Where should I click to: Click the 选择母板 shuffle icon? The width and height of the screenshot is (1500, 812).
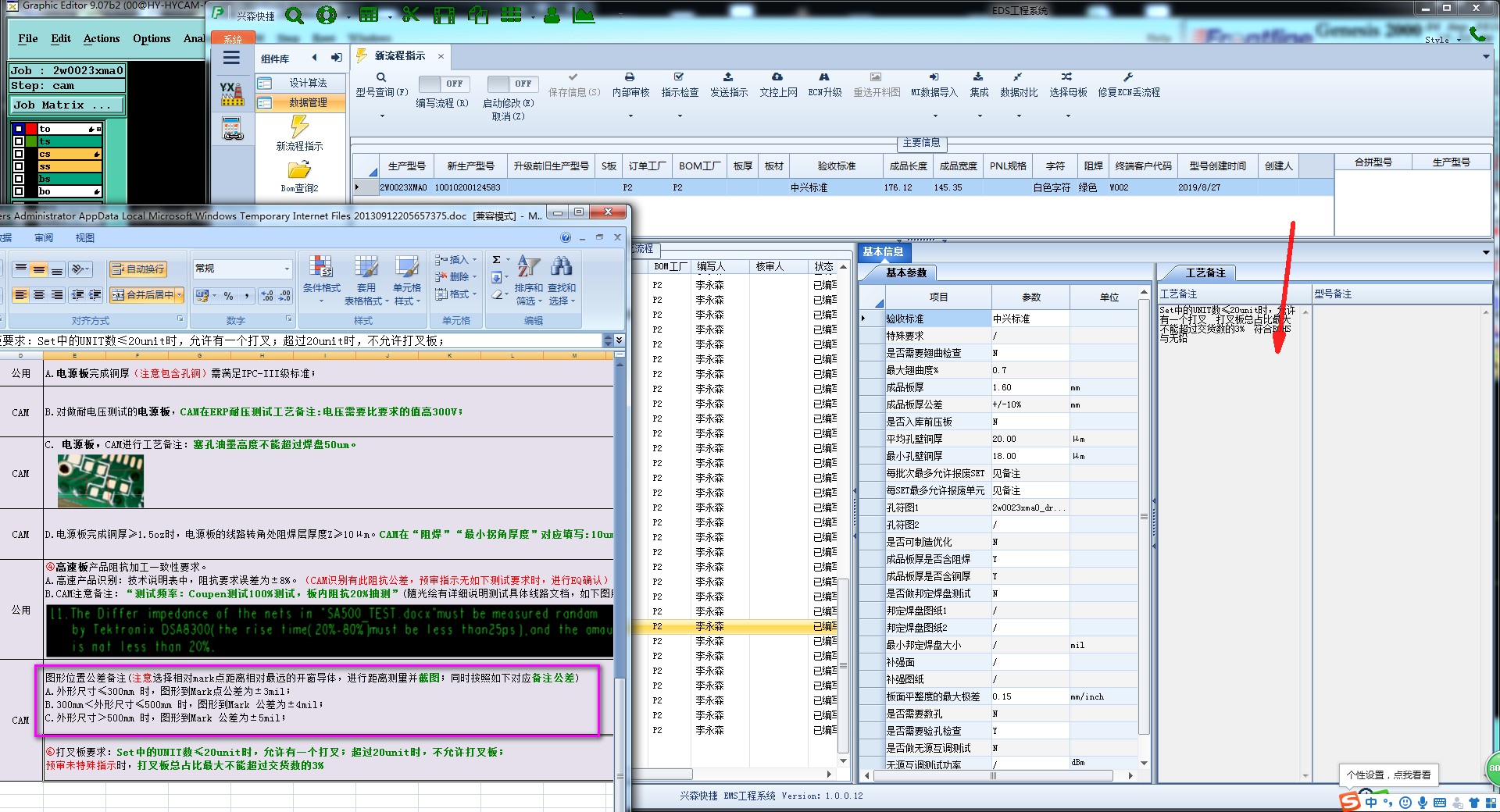pyautogui.click(x=1067, y=77)
